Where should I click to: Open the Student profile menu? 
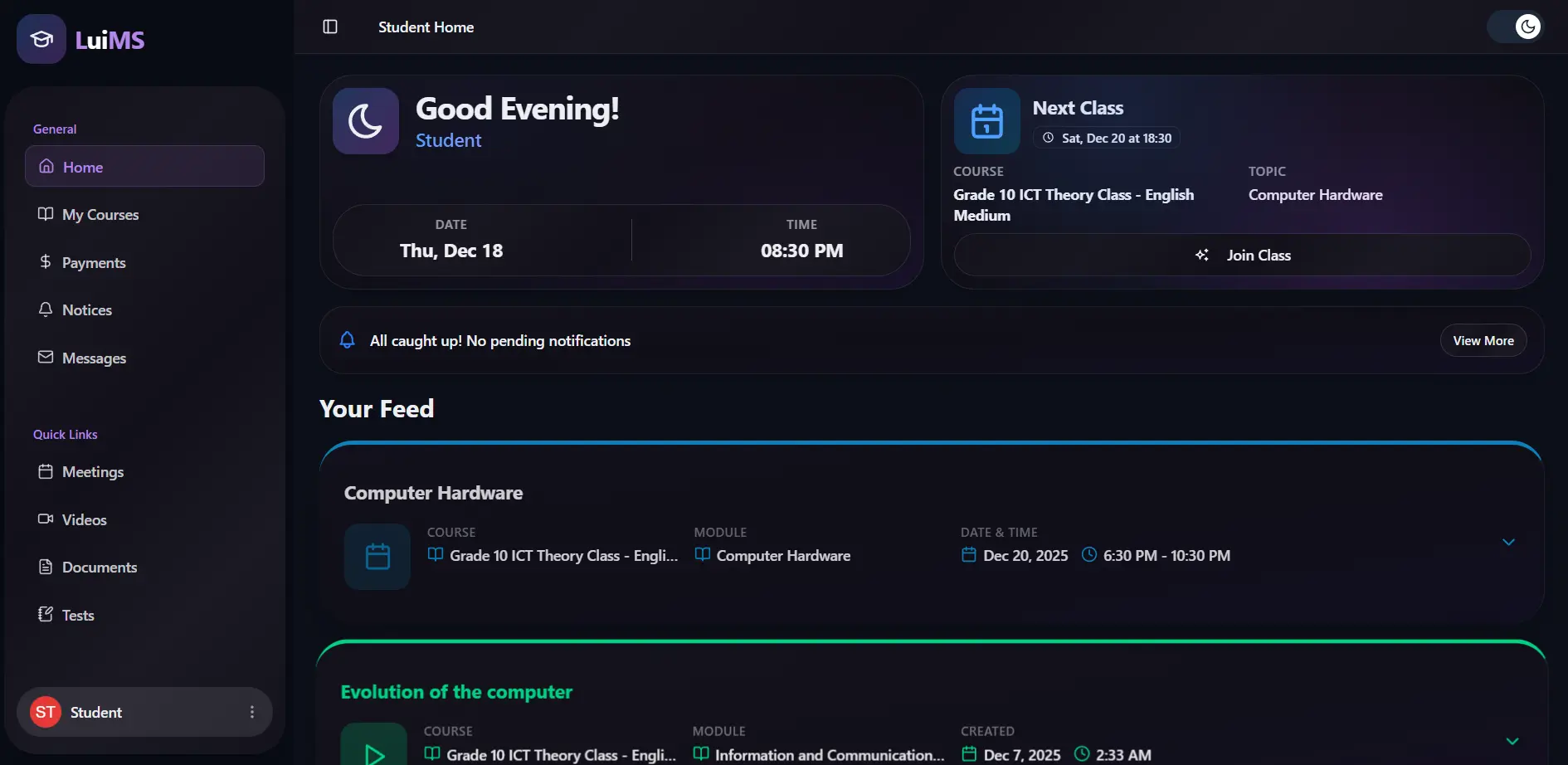(95, 712)
